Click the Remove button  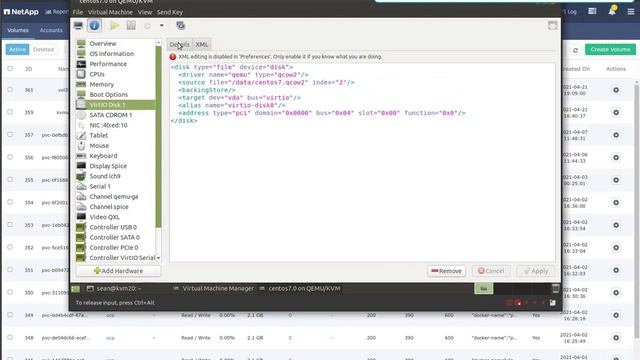(447, 271)
